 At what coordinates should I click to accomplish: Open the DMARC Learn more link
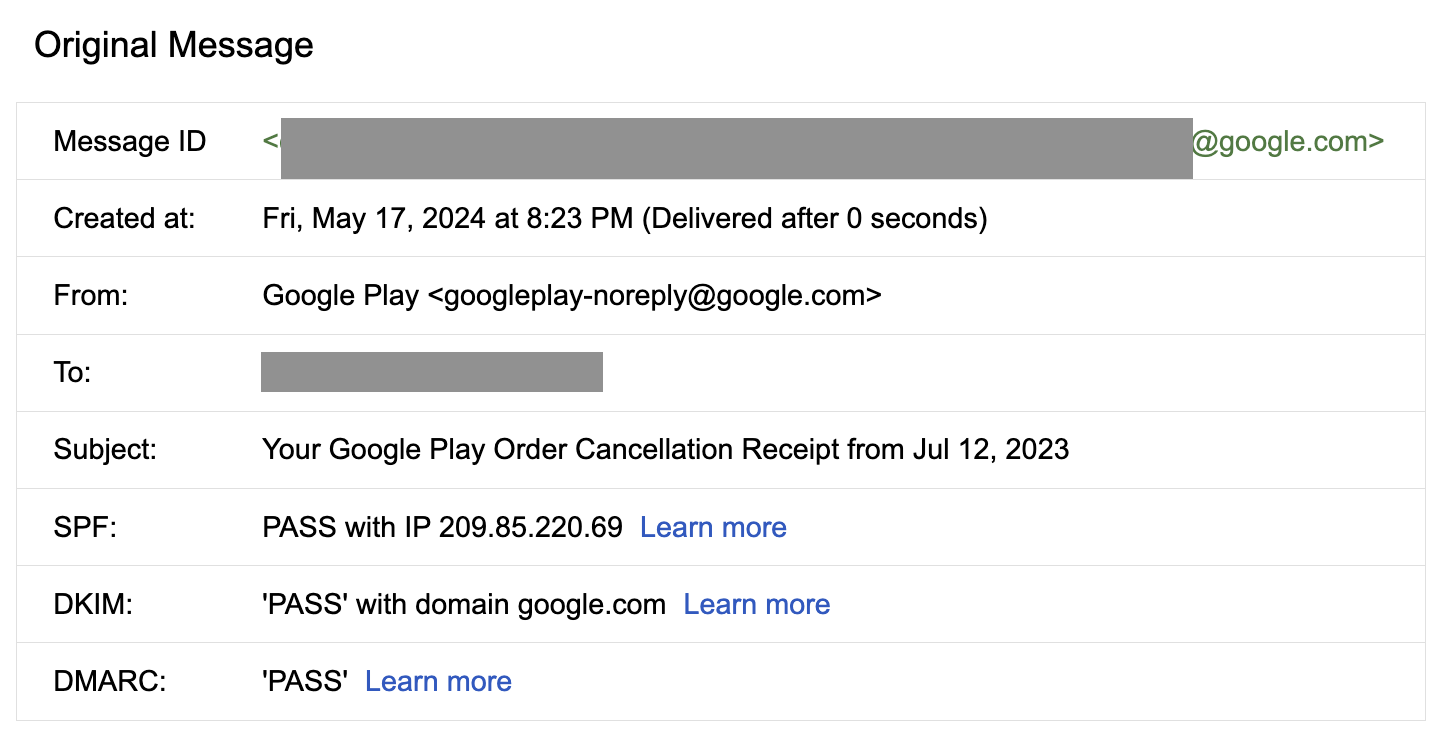coord(438,681)
